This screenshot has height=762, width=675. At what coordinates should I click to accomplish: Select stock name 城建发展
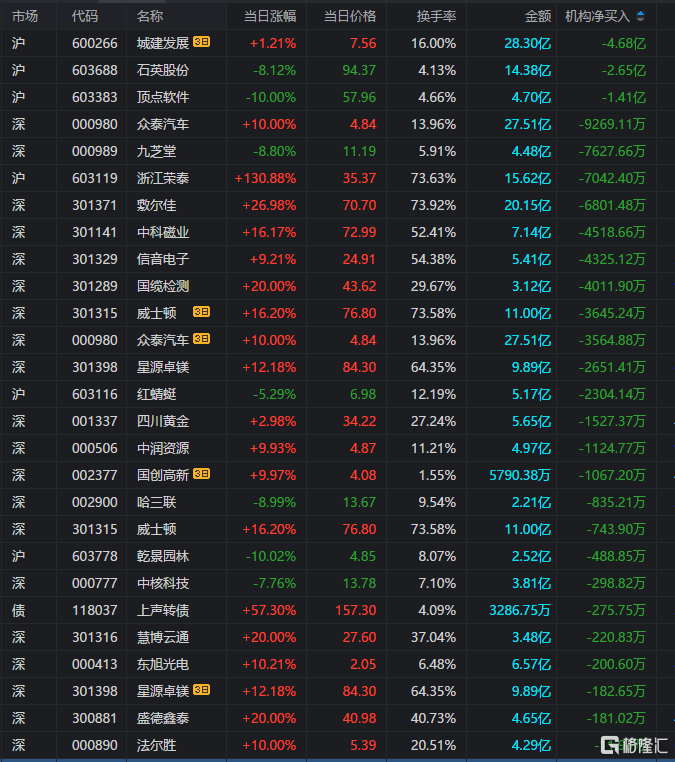163,43
